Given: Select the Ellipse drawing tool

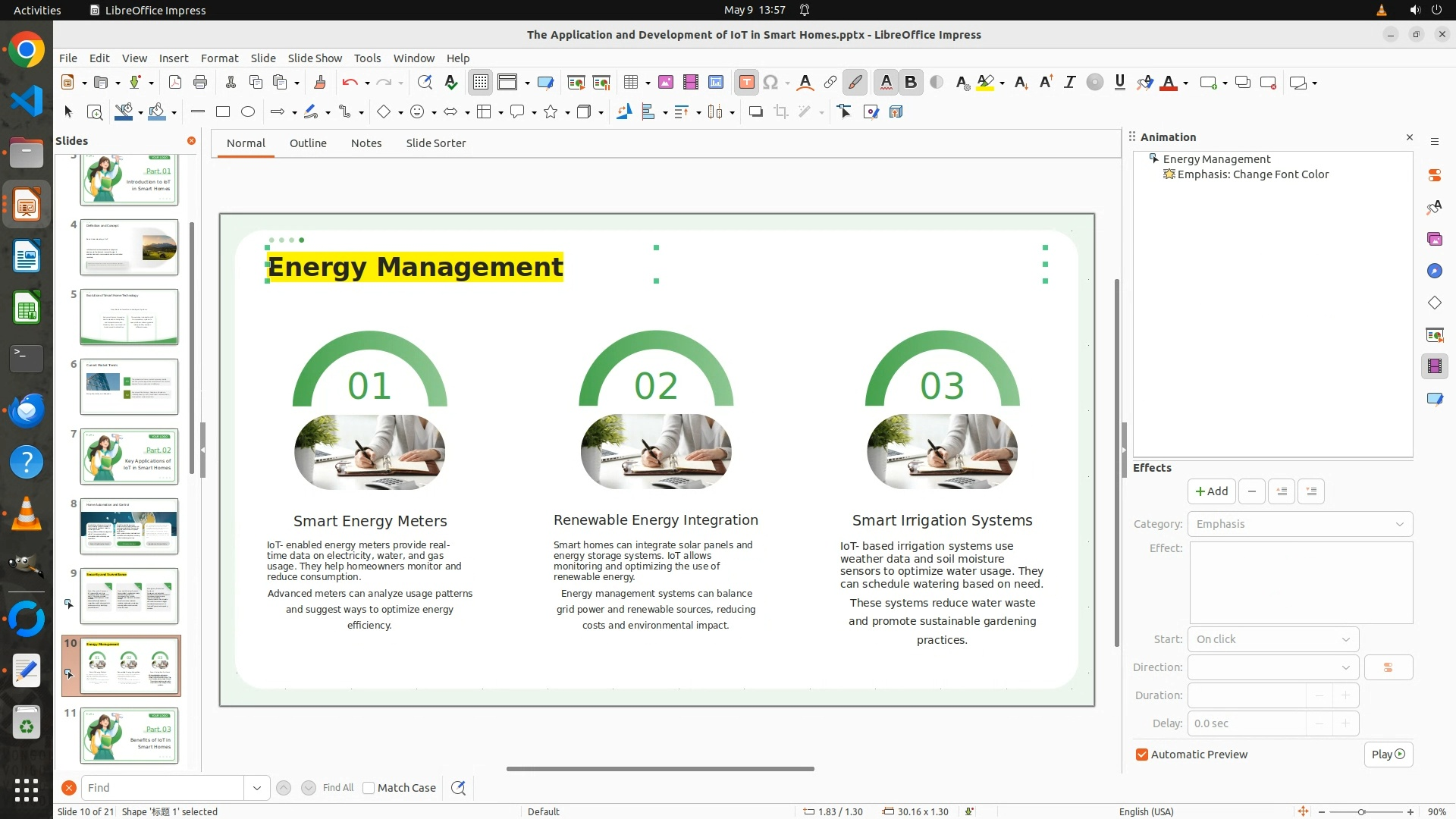Looking at the screenshot, I should pyautogui.click(x=248, y=112).
